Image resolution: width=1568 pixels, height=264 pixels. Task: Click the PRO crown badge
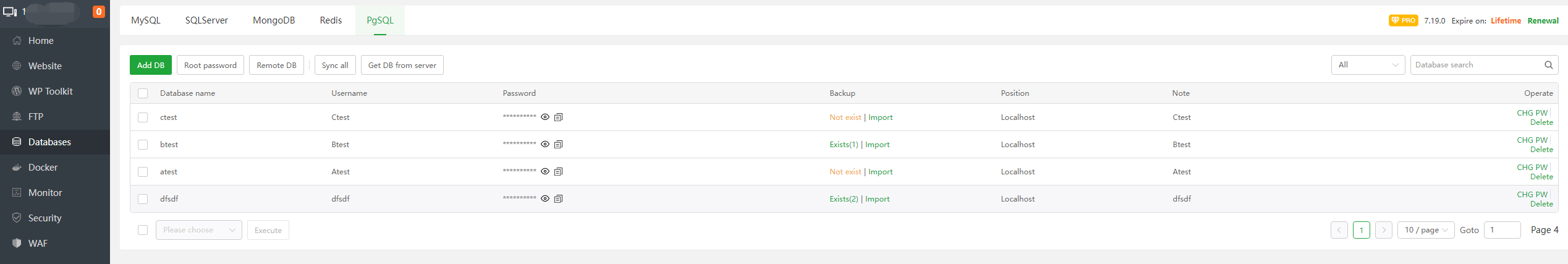click(x=1403, y=20)
